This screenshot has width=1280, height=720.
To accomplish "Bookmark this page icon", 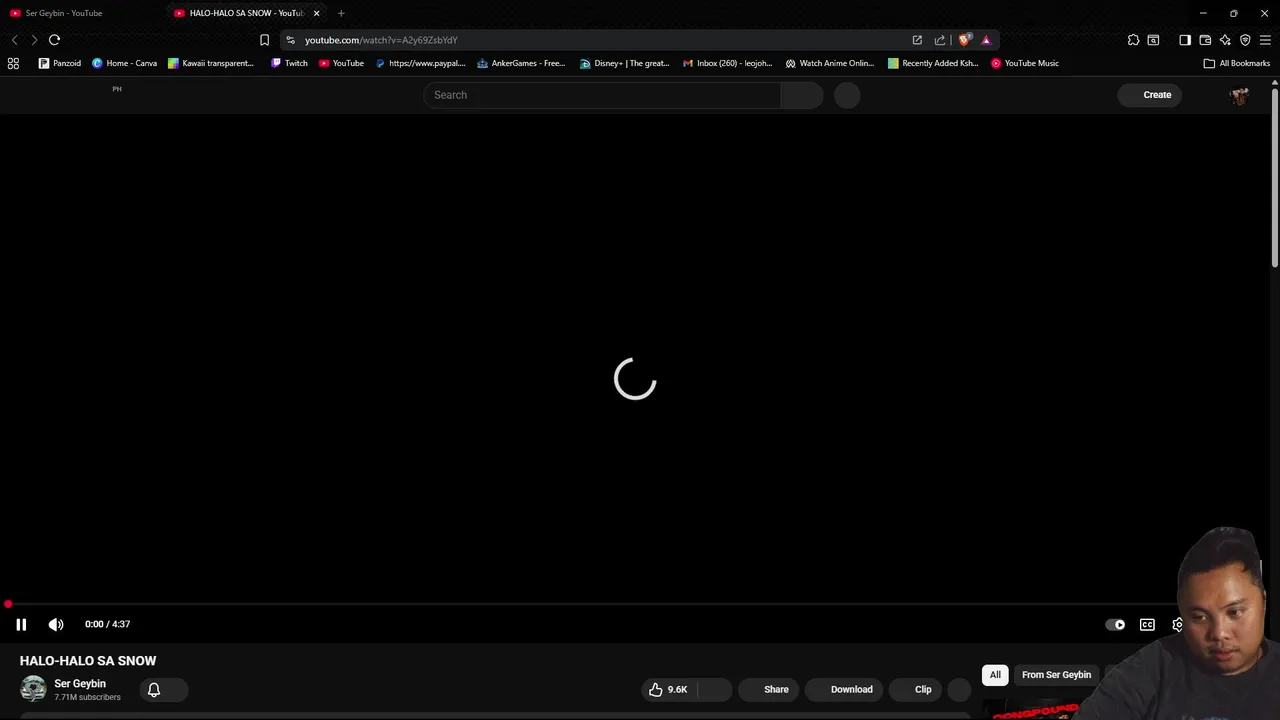I will [x=264, y=40].
